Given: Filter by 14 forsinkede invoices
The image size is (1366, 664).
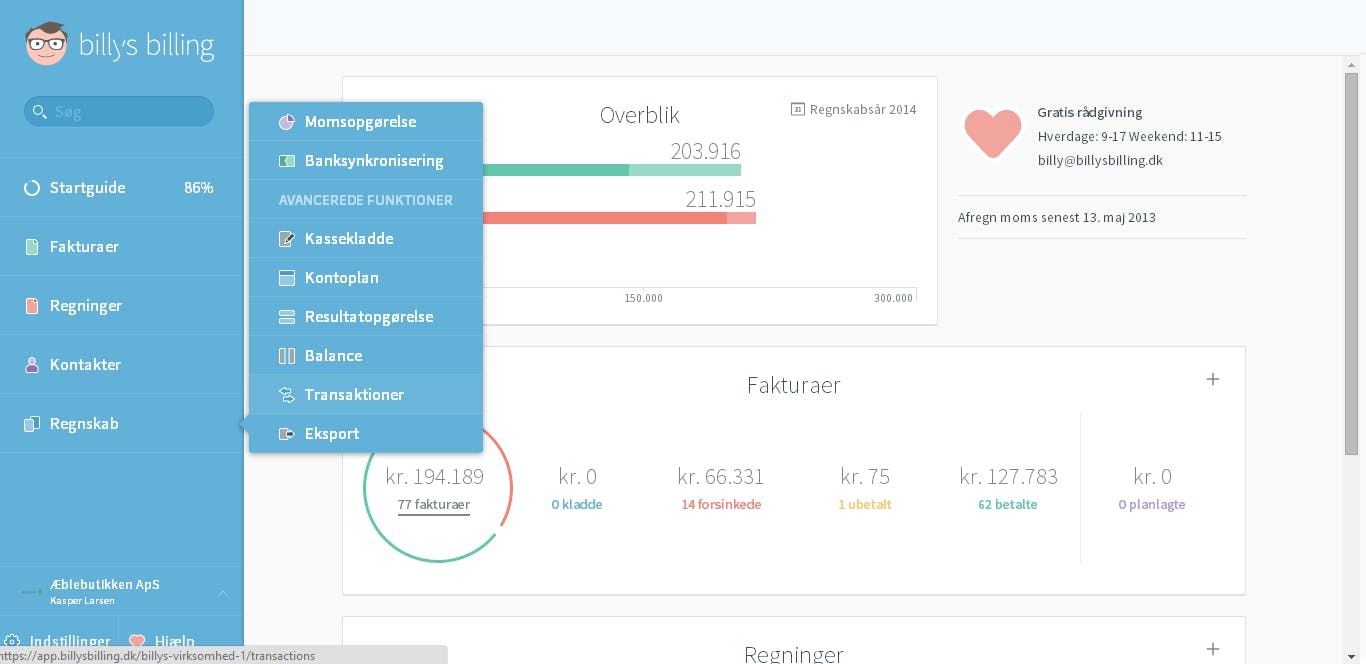Looking at the screenshot, I should tap(721, 504).
